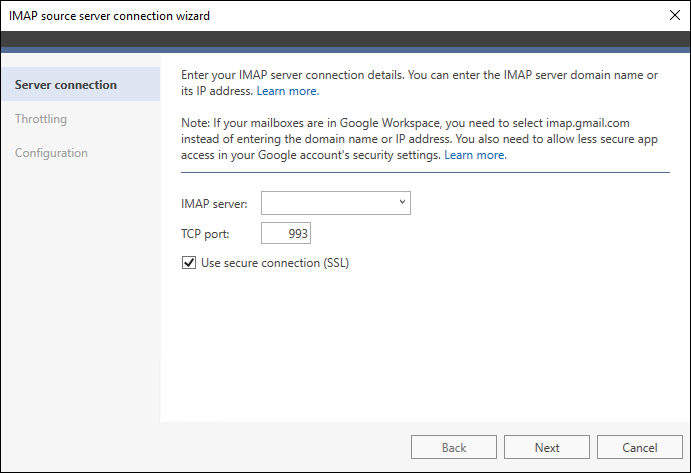Uncheck the Use secure connection checkbox
Screen dimensions: 691x473
[x=189, y=263]
